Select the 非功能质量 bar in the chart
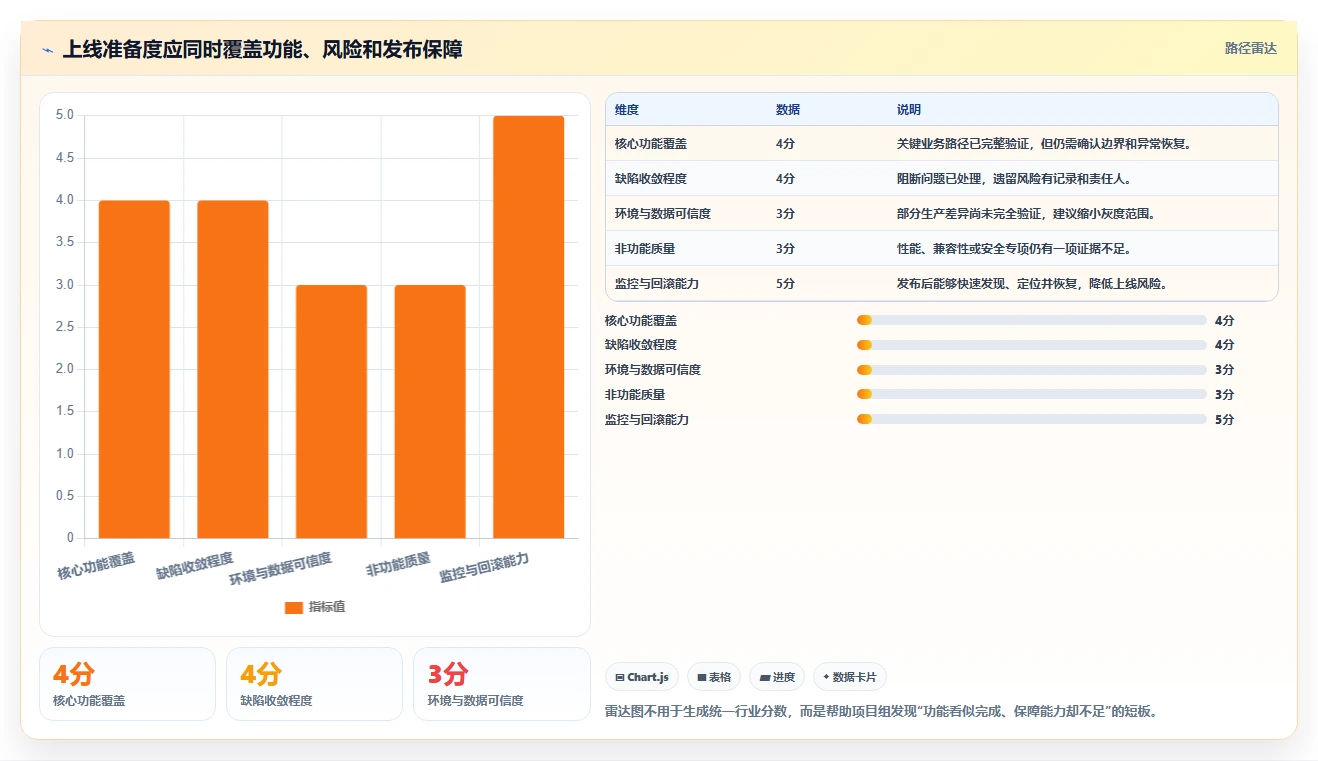The width and height of the screenshot is (1318, 761). click(x=430, y=411)
